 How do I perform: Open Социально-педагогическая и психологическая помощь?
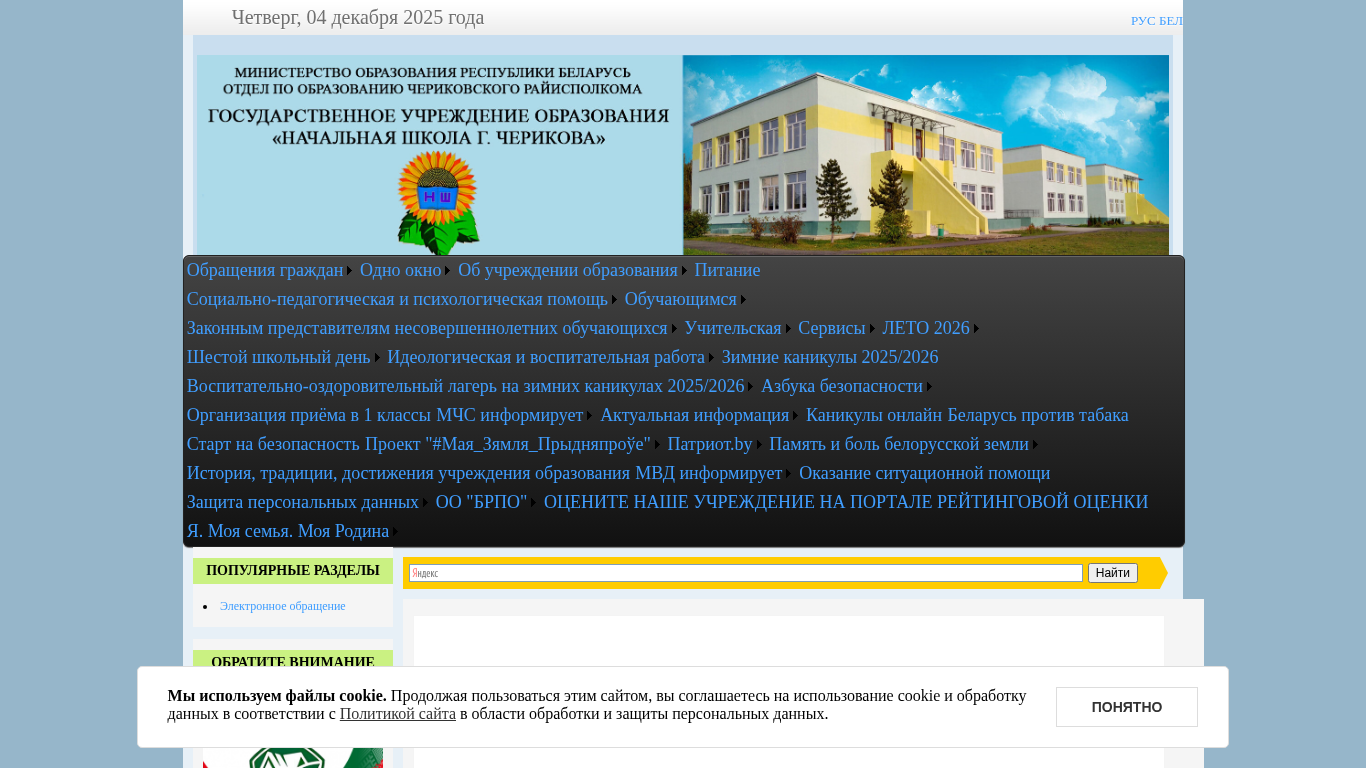point(397,299)
